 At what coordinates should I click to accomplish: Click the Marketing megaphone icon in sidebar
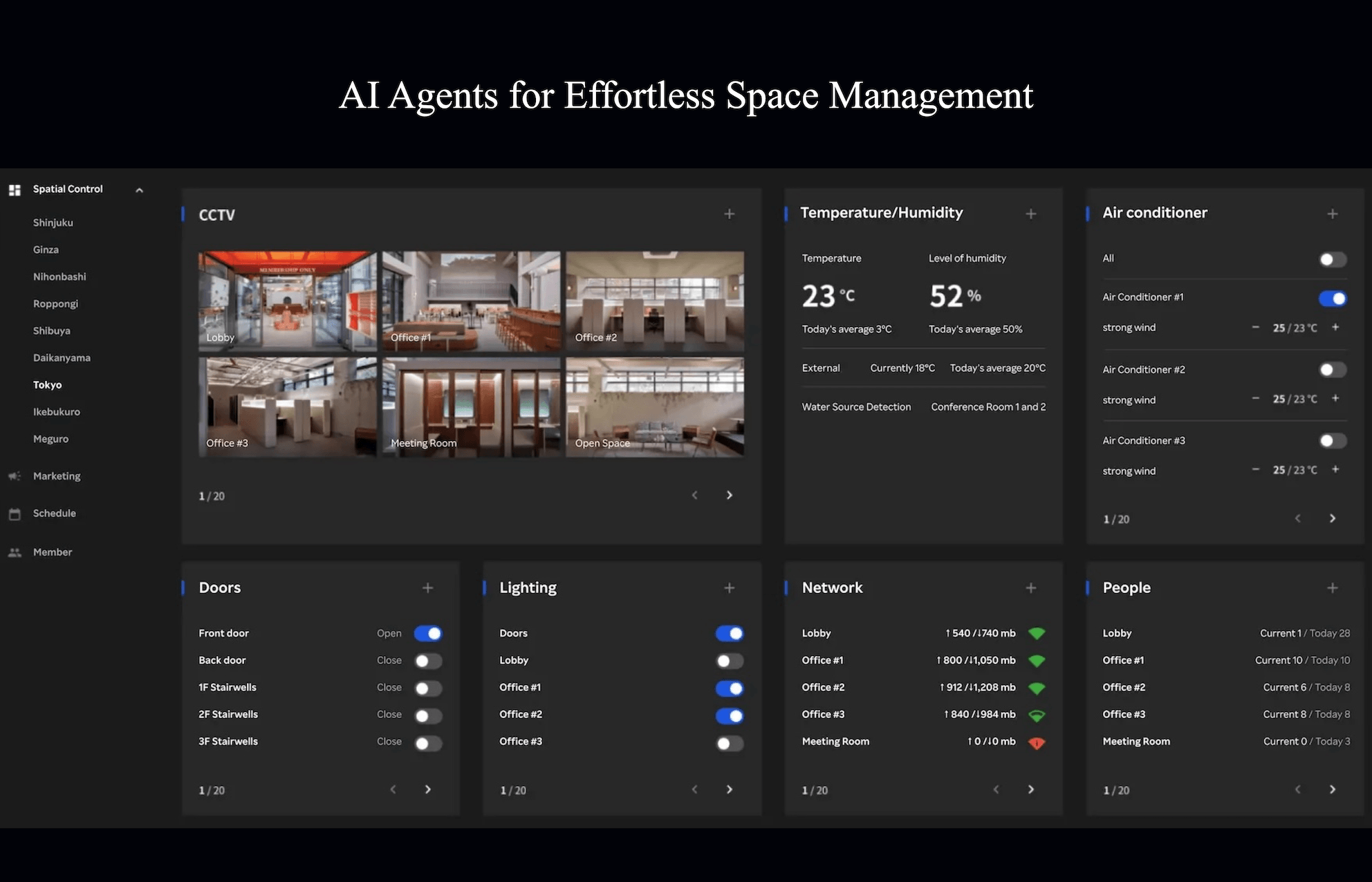coord(15,476)
